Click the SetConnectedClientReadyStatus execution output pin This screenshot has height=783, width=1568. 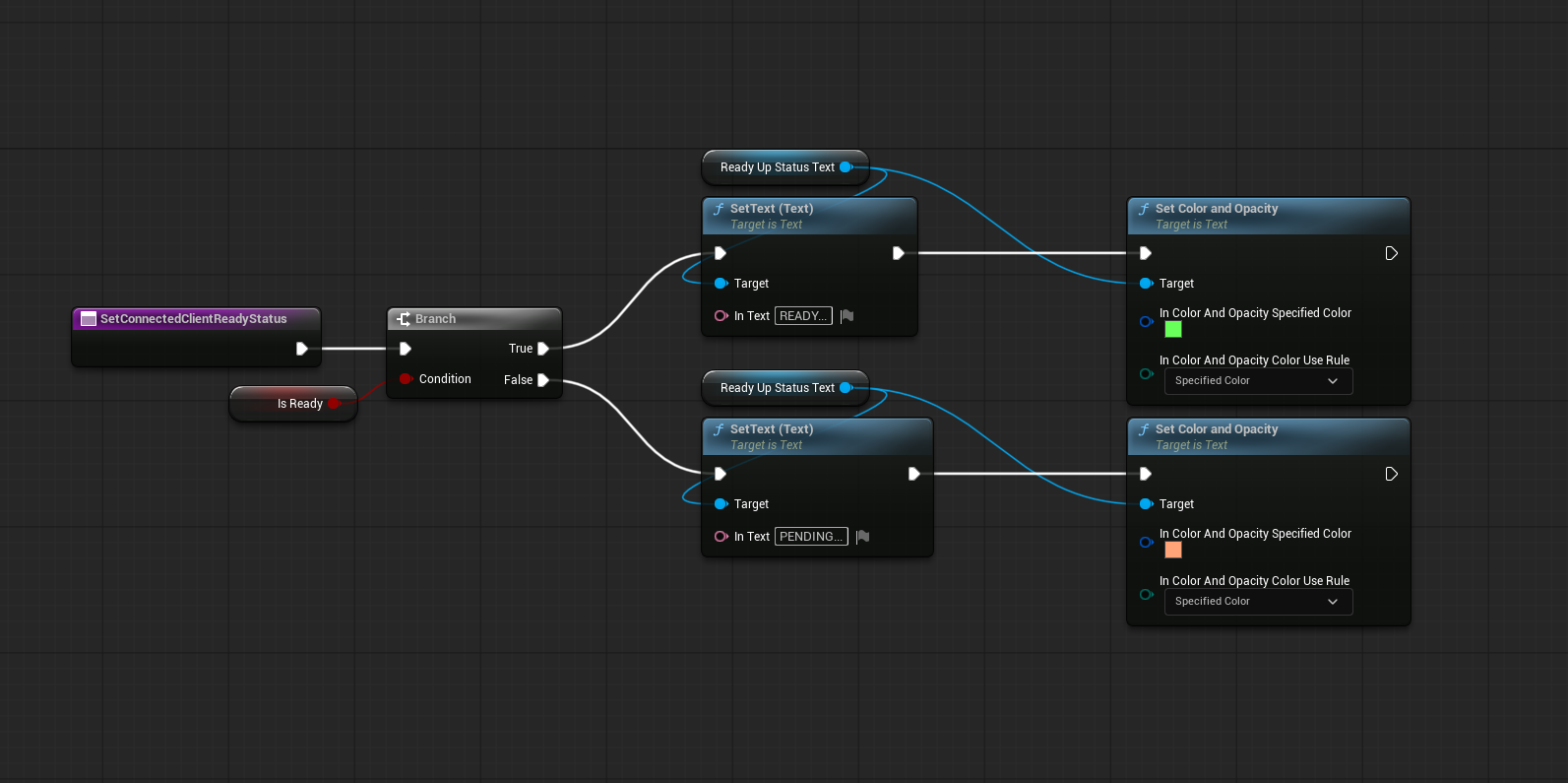click(302, 349)
